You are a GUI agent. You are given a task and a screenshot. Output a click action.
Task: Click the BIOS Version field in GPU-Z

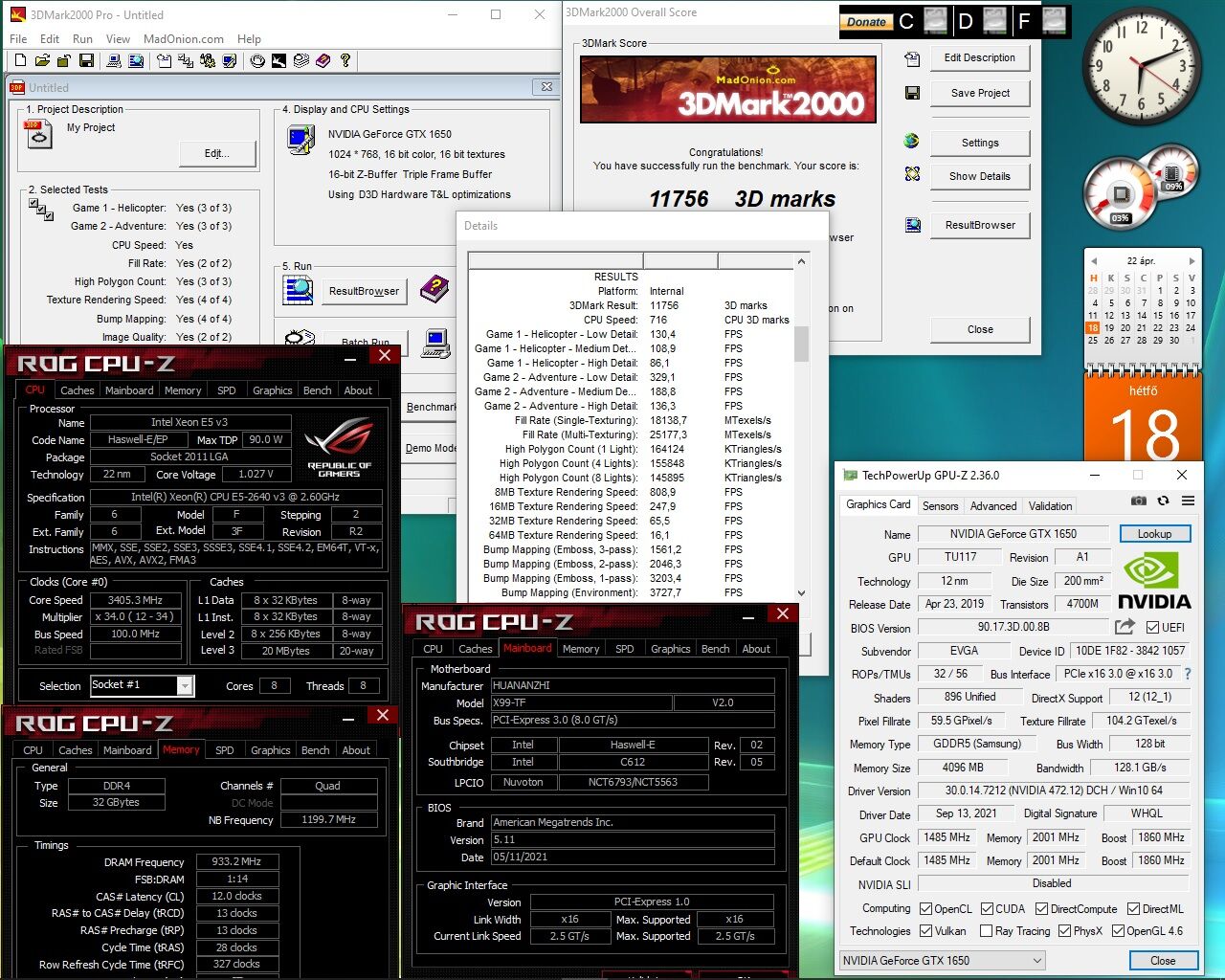point(1013,627)
